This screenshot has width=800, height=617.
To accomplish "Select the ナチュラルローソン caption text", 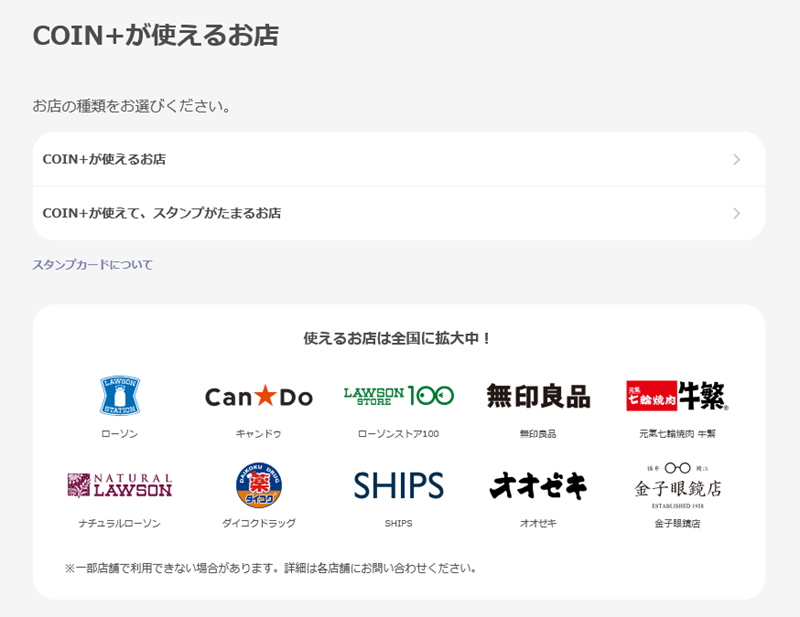I will coord(120,523).
